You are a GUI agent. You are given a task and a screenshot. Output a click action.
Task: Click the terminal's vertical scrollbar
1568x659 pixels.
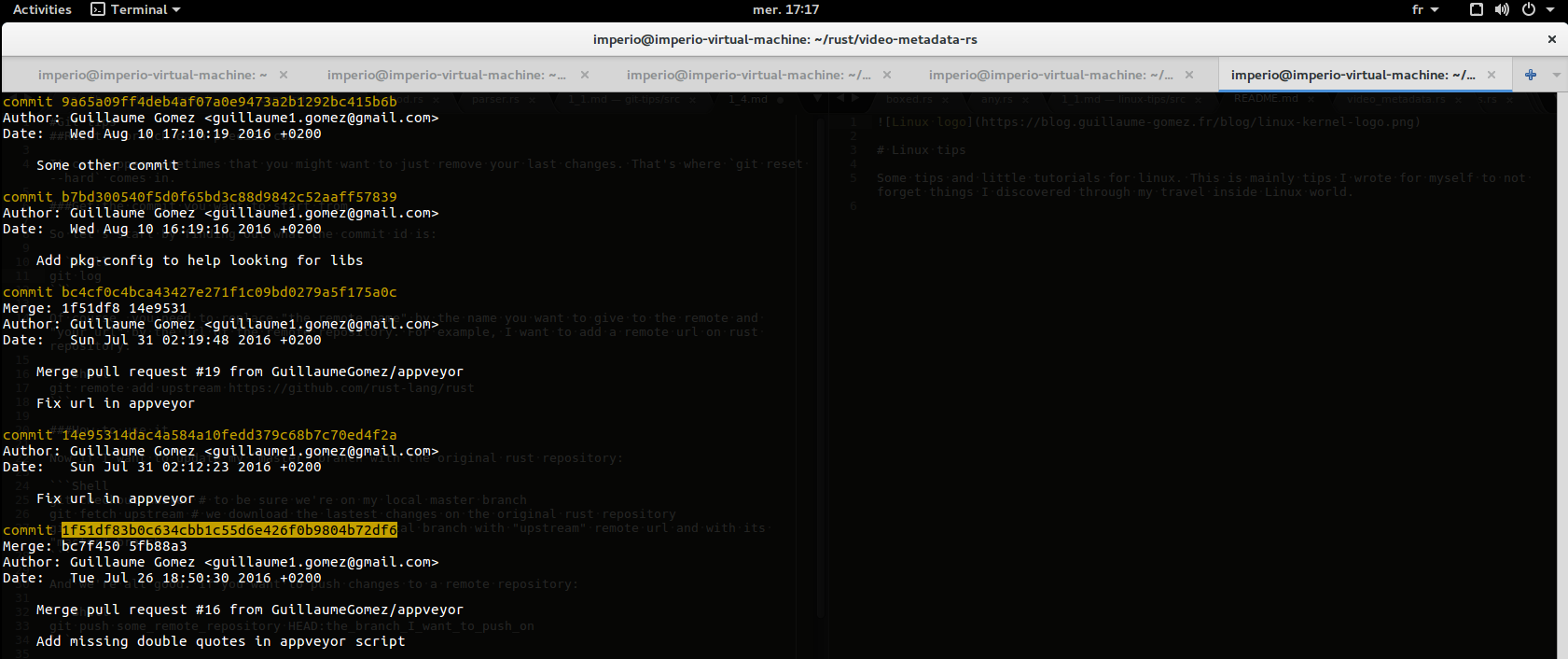pos(1561,375)
